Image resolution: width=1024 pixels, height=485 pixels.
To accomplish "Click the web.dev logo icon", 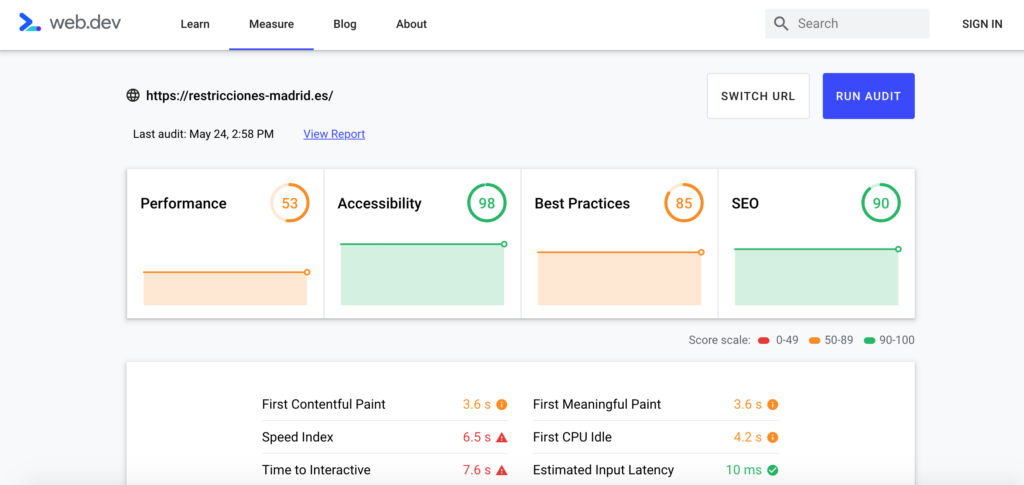I will point(30,23).
